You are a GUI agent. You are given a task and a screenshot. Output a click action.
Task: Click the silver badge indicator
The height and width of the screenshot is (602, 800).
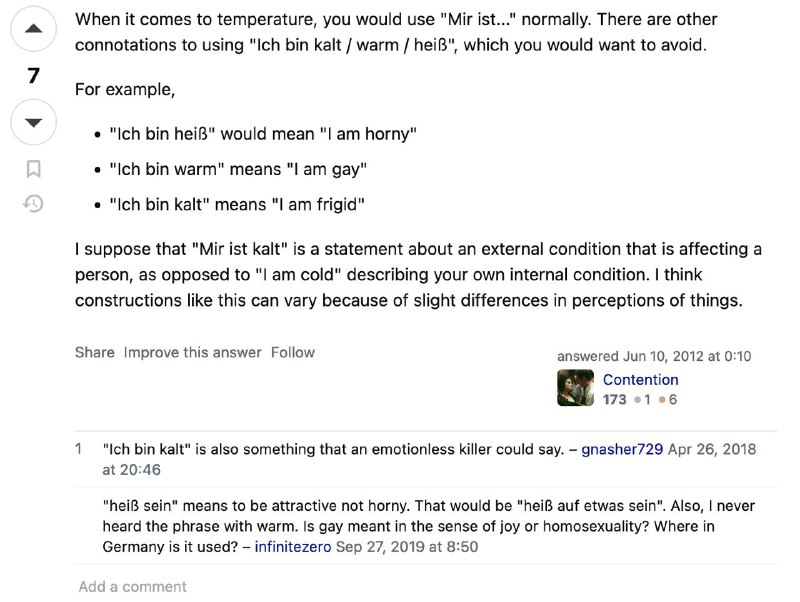click(x=642, y=399)
